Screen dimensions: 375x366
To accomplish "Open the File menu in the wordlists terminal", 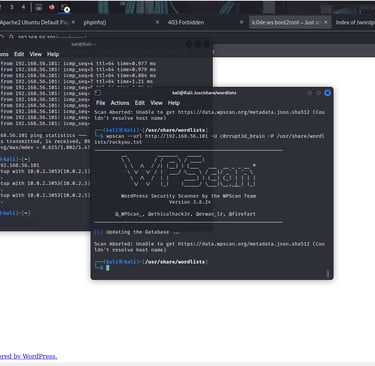I will [100, 103].
